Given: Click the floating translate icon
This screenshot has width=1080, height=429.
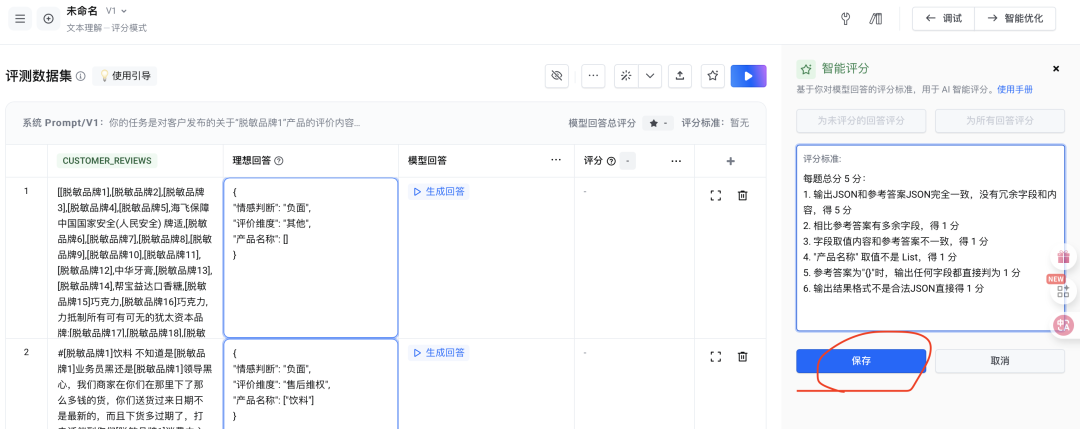Looking at the screenshot, I should coord(1063,326).
